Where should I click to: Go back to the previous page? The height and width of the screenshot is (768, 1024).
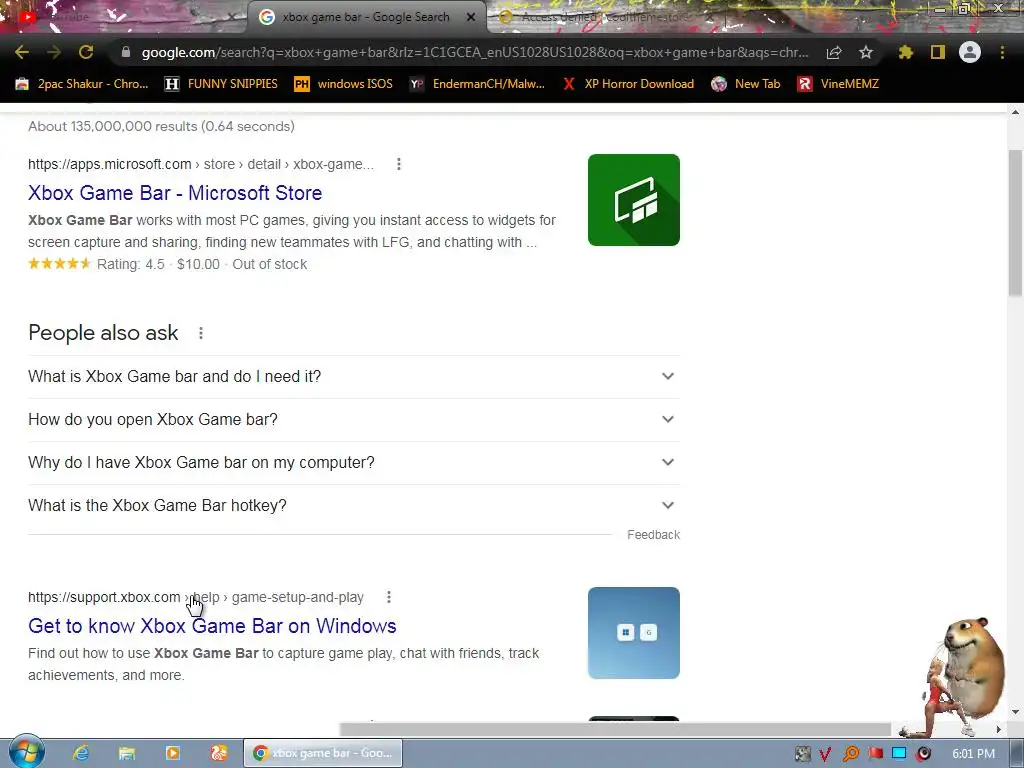(22, 52)
